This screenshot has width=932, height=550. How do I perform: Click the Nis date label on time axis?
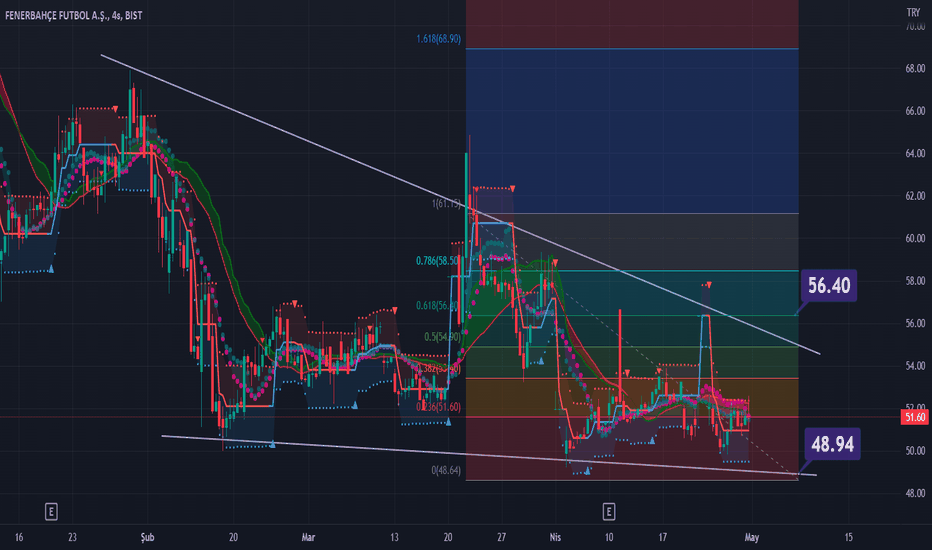(x=555, y=538)
